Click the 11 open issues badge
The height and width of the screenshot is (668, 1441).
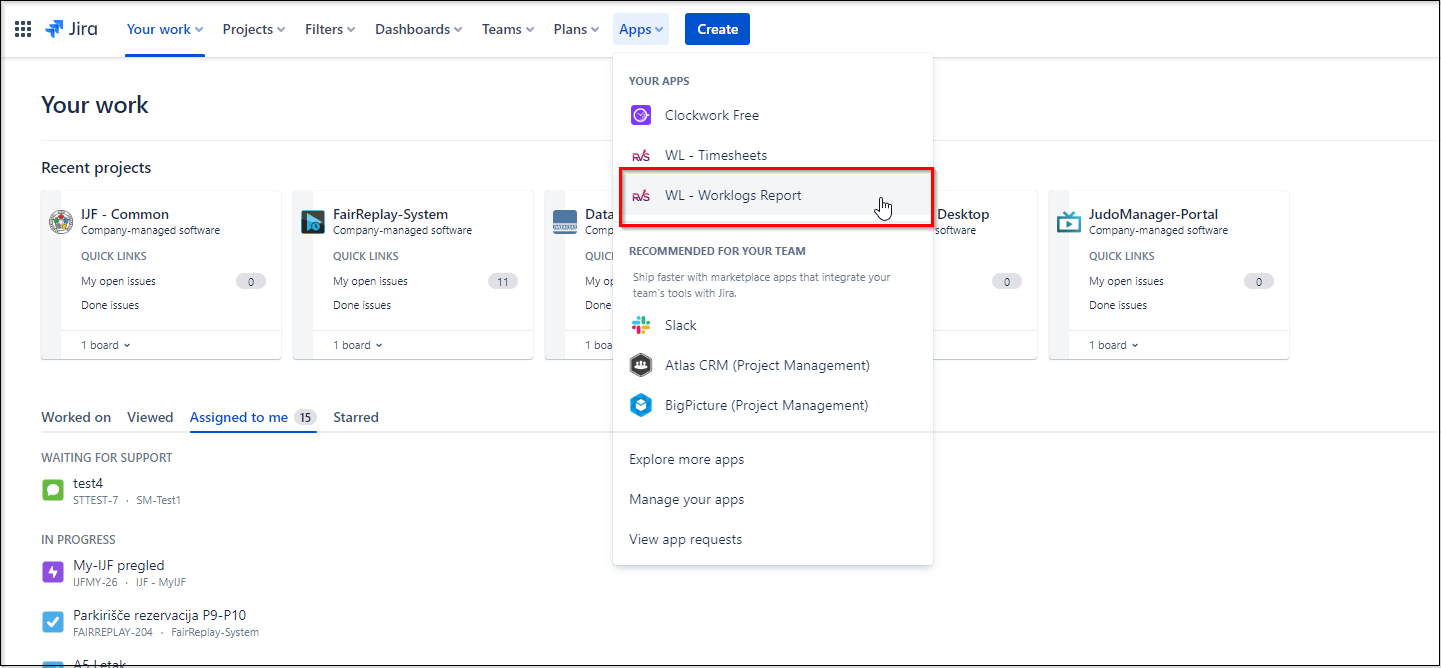coord(502,281)
